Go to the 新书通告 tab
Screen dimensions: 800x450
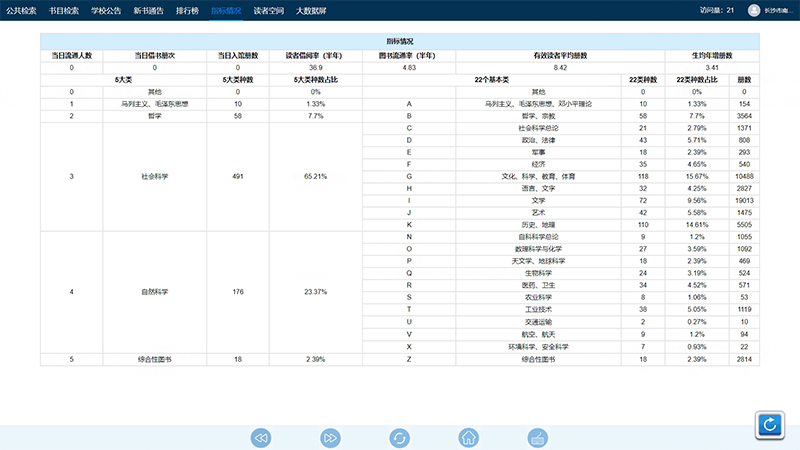pyautogui.click(x=147, y=10)
